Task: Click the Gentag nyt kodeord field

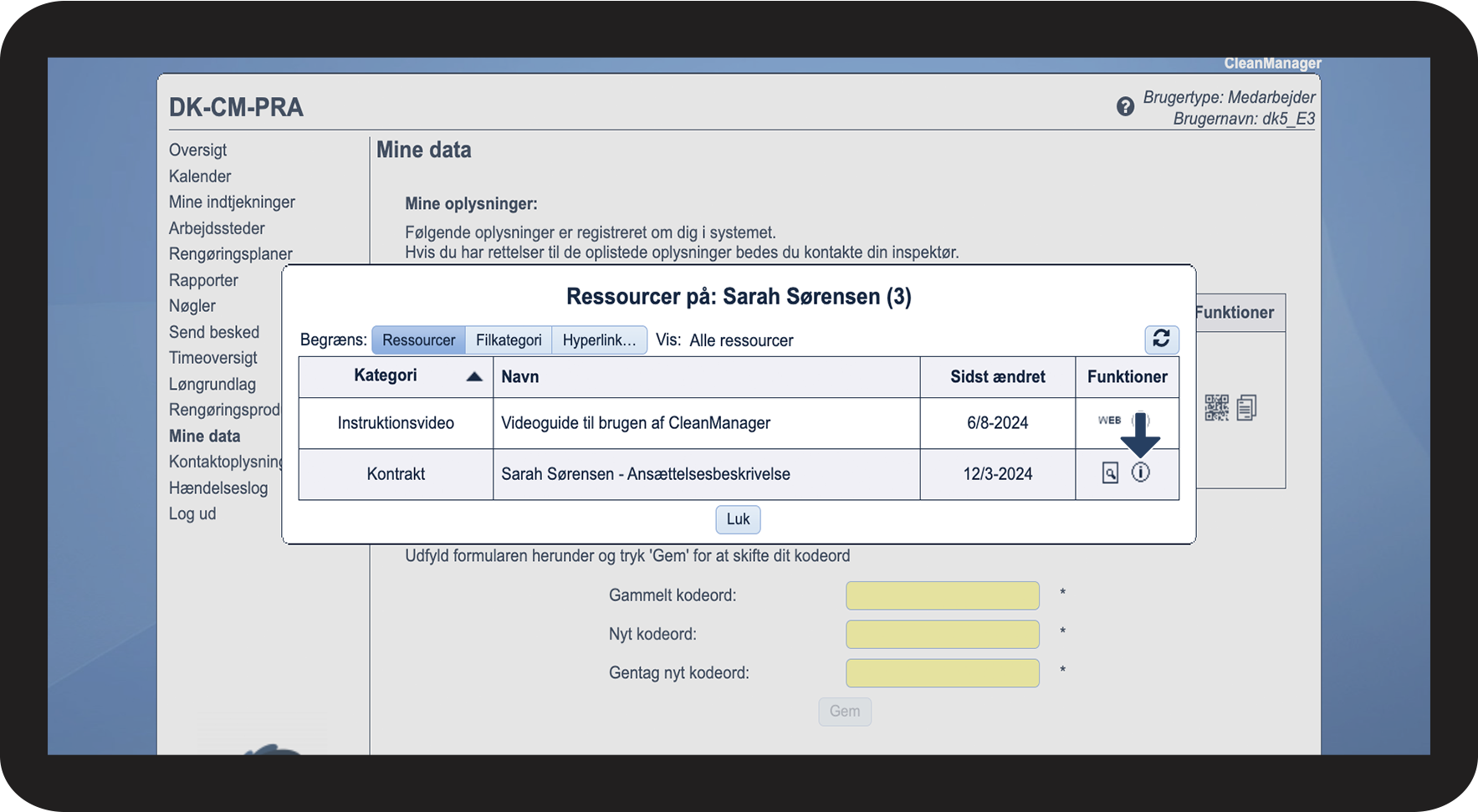Action: pyautogui.click(x=942, y=672)
